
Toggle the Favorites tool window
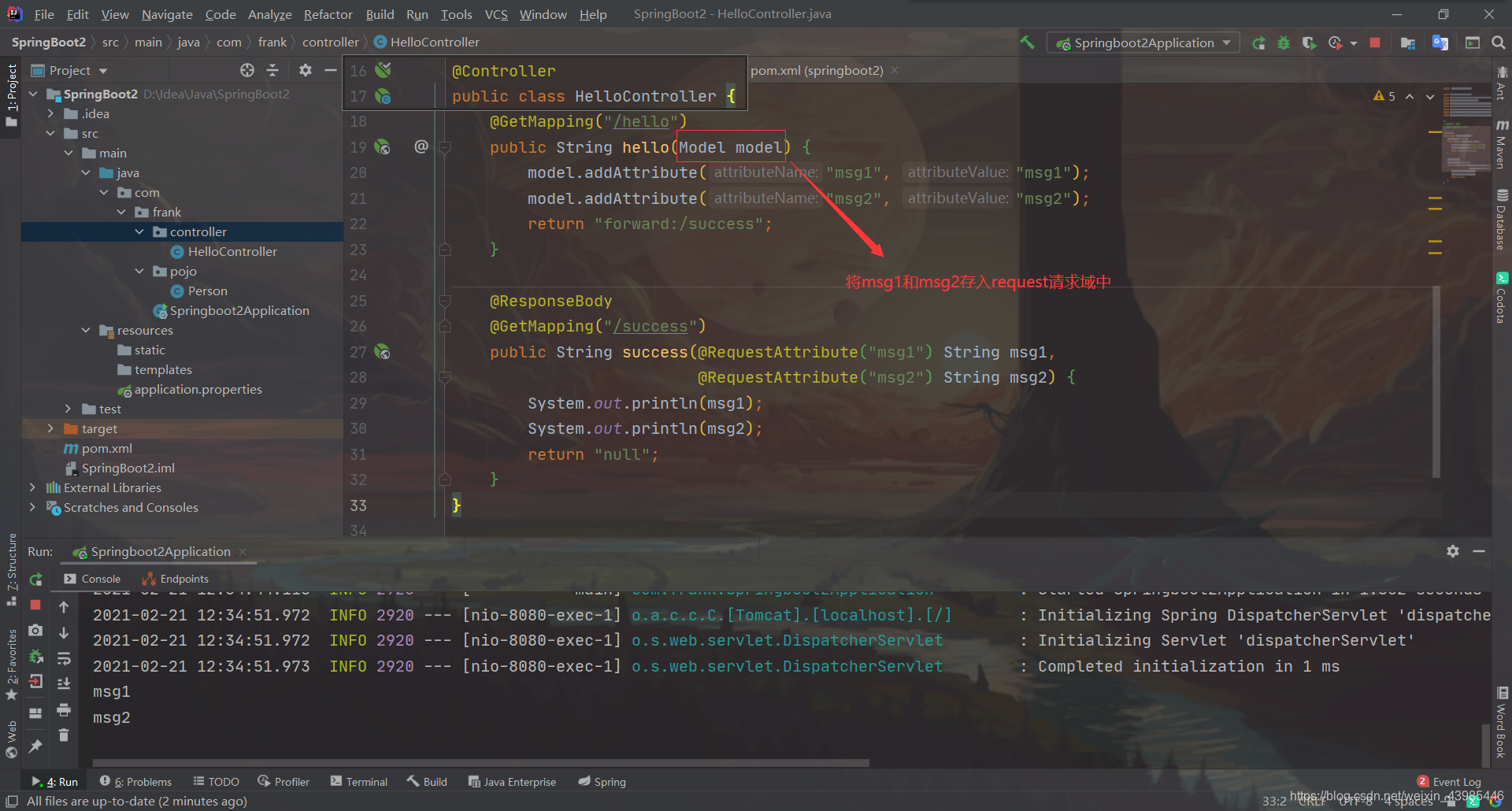12,664
